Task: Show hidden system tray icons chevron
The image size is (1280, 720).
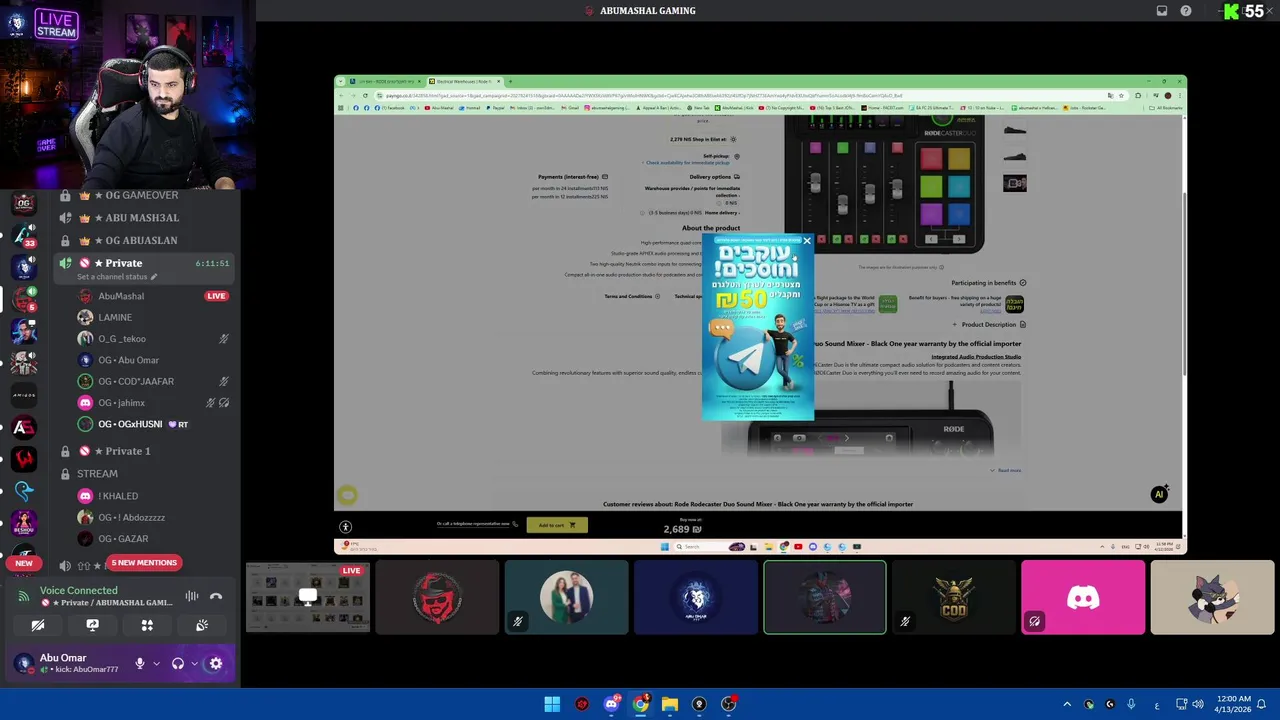Action: [x=1067, y=704]
